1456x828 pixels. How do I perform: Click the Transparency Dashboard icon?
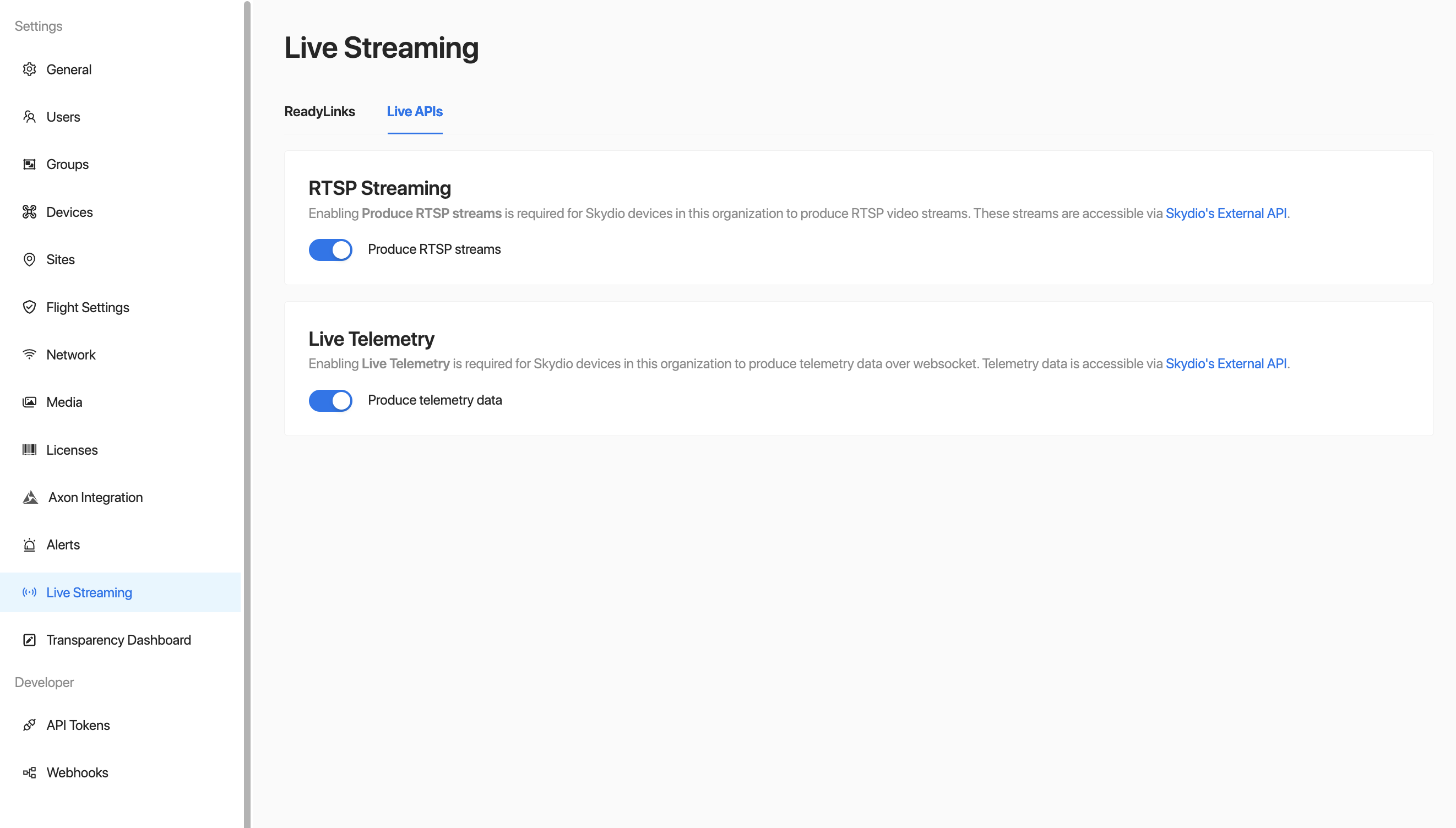(30, 640)
